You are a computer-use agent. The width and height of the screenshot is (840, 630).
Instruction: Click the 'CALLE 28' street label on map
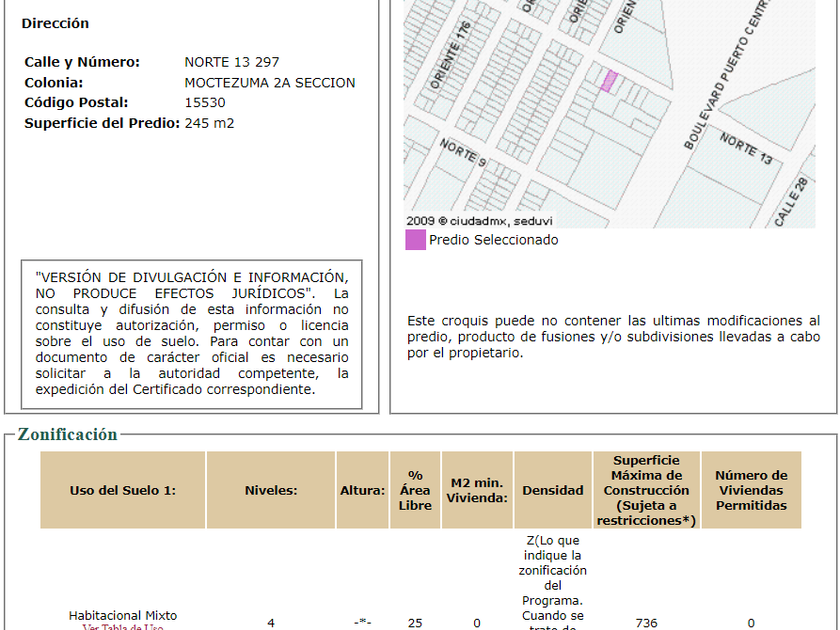pos(791,201)
